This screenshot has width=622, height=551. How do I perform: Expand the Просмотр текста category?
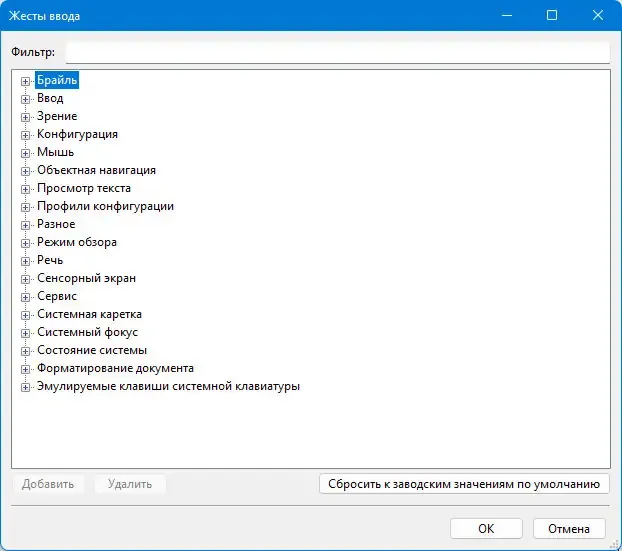(25, 189)
